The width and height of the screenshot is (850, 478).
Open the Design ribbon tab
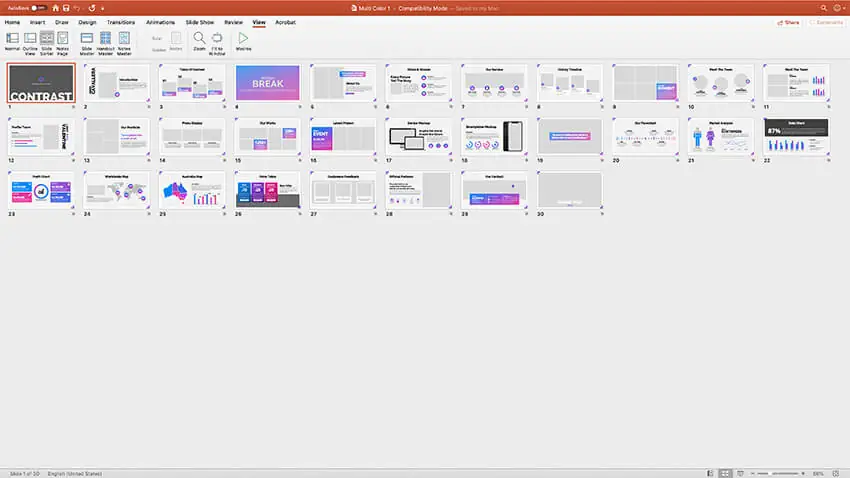(x=87, y=22)
